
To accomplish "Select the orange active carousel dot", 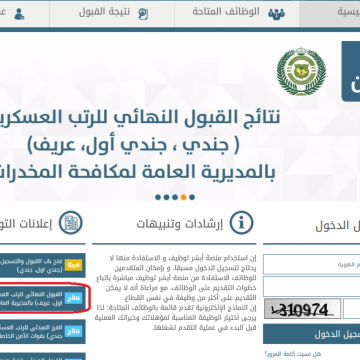I will pos(183,197).
